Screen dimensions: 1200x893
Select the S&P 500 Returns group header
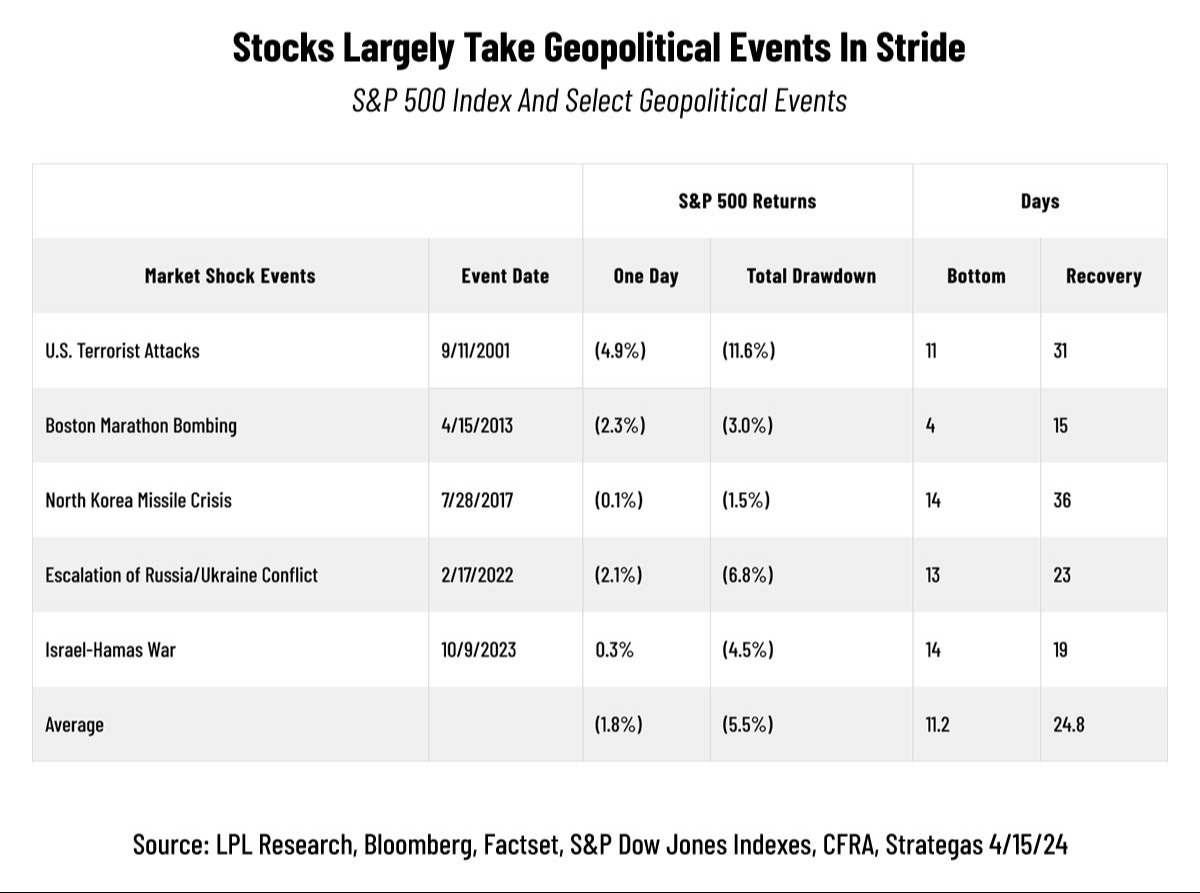click(747, 201)
